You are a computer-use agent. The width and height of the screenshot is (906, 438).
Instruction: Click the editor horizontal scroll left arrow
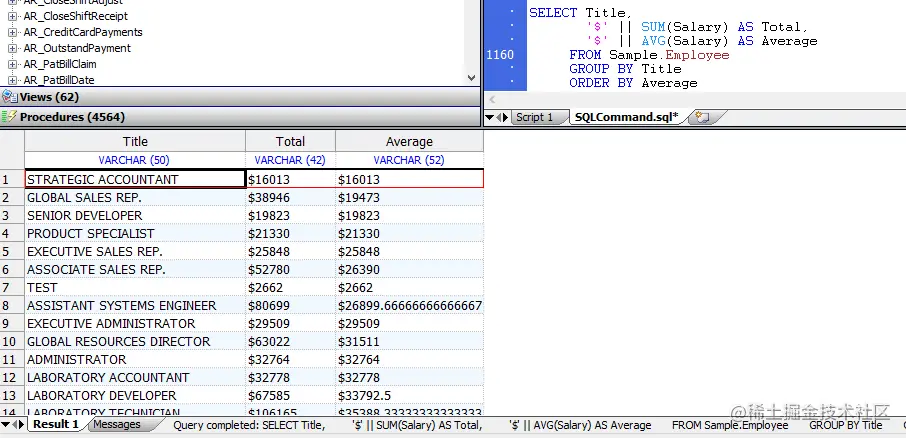click(492, 99)
